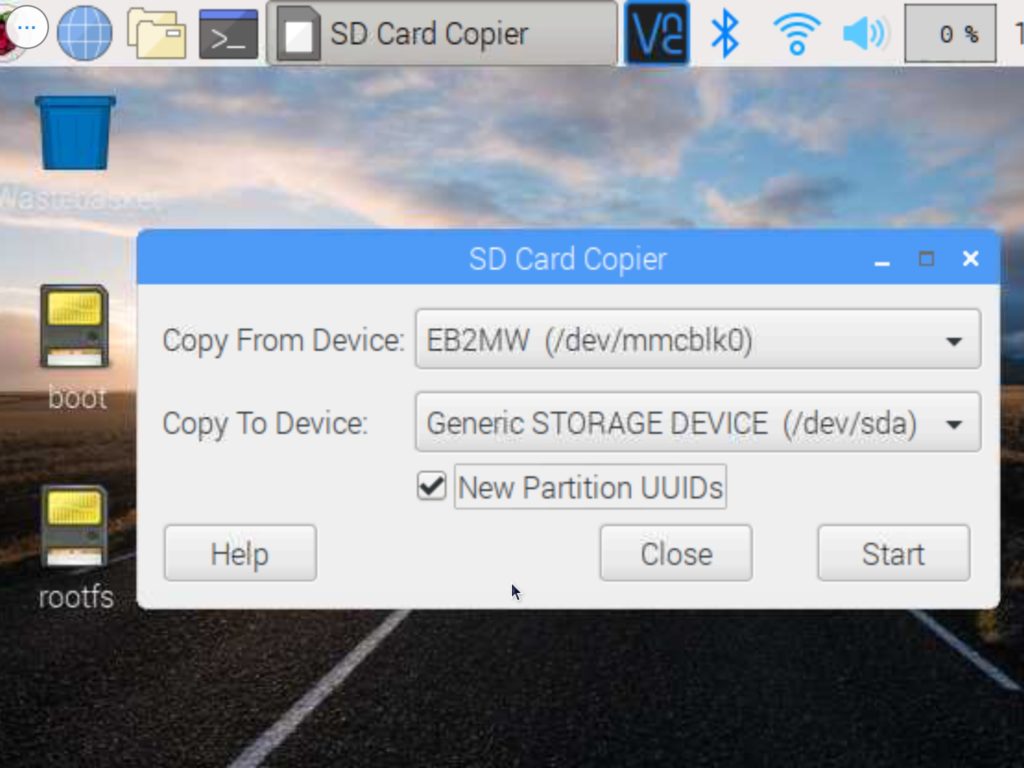1024x768 pixels.
Task: Click the Close button in the dialog
Action: [676, 553]
